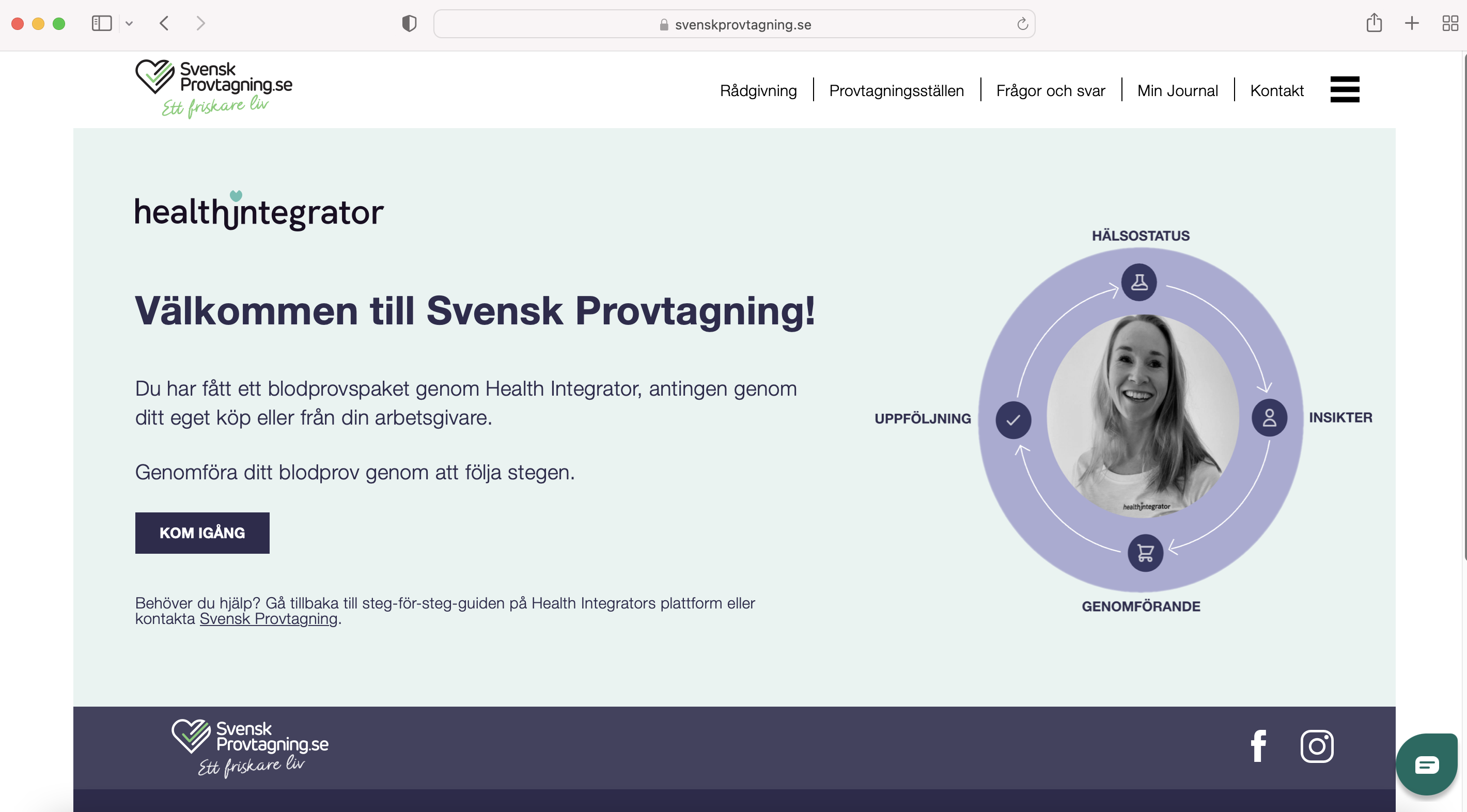1467x812 pixels.
Task: Open Kontakt in the navigation
Action: [1277, 90]
